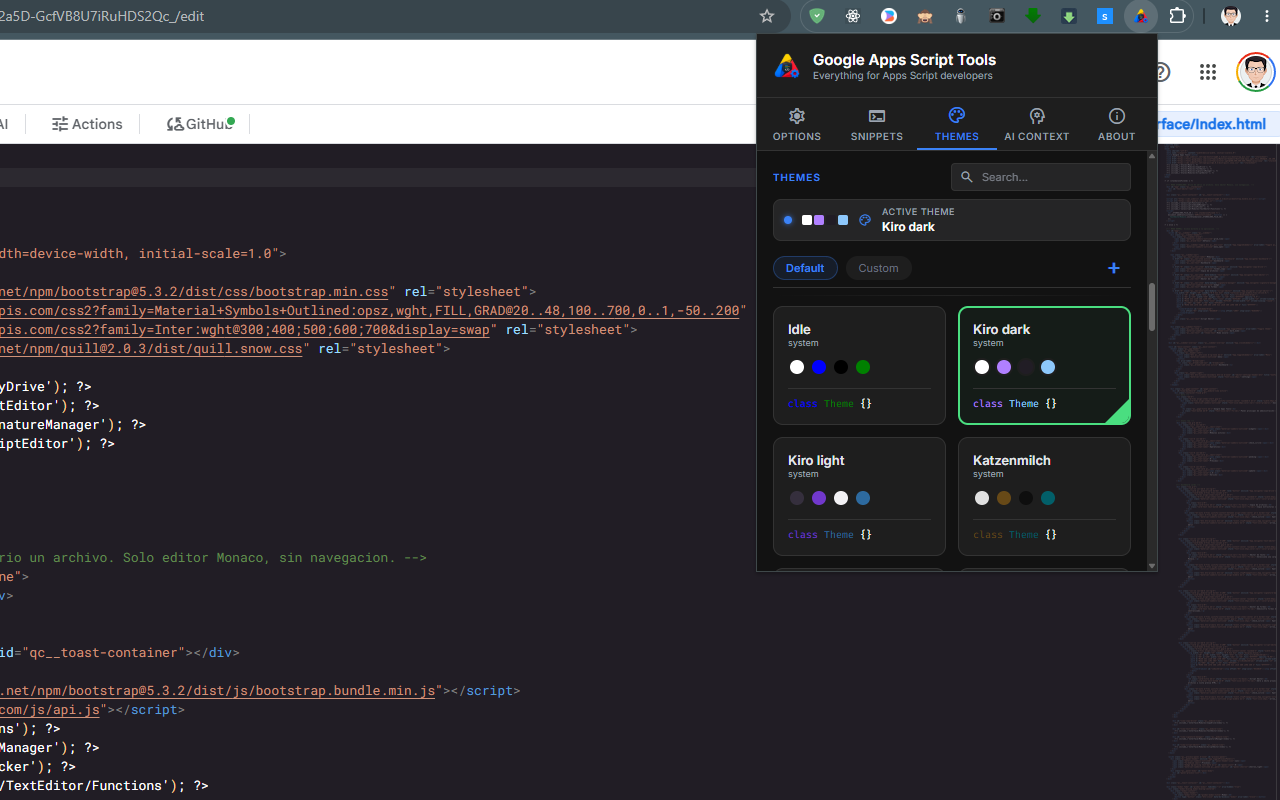Toggle the Apps Script Tools extension icon
This screenshot has height=800, width=1280.
(1141, 16)
